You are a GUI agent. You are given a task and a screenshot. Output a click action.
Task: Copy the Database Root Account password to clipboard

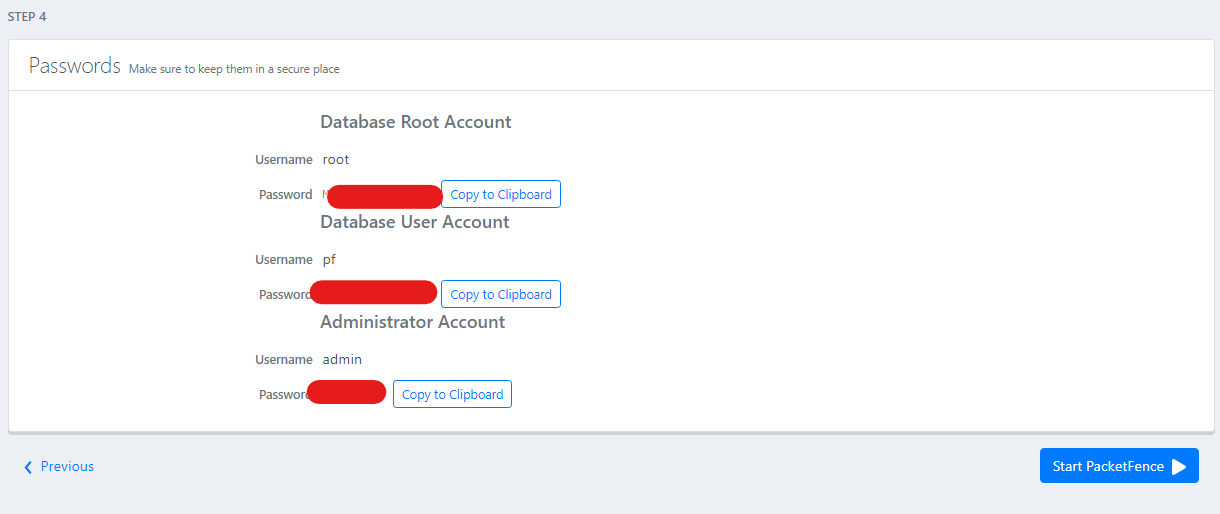(500, 194)
